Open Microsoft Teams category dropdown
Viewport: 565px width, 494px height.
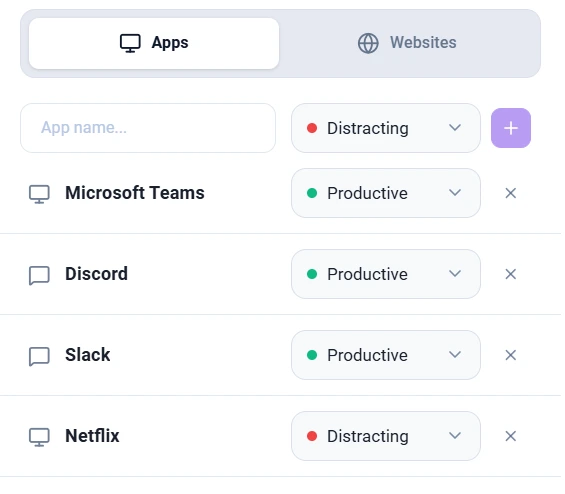(x=386, y=193)
